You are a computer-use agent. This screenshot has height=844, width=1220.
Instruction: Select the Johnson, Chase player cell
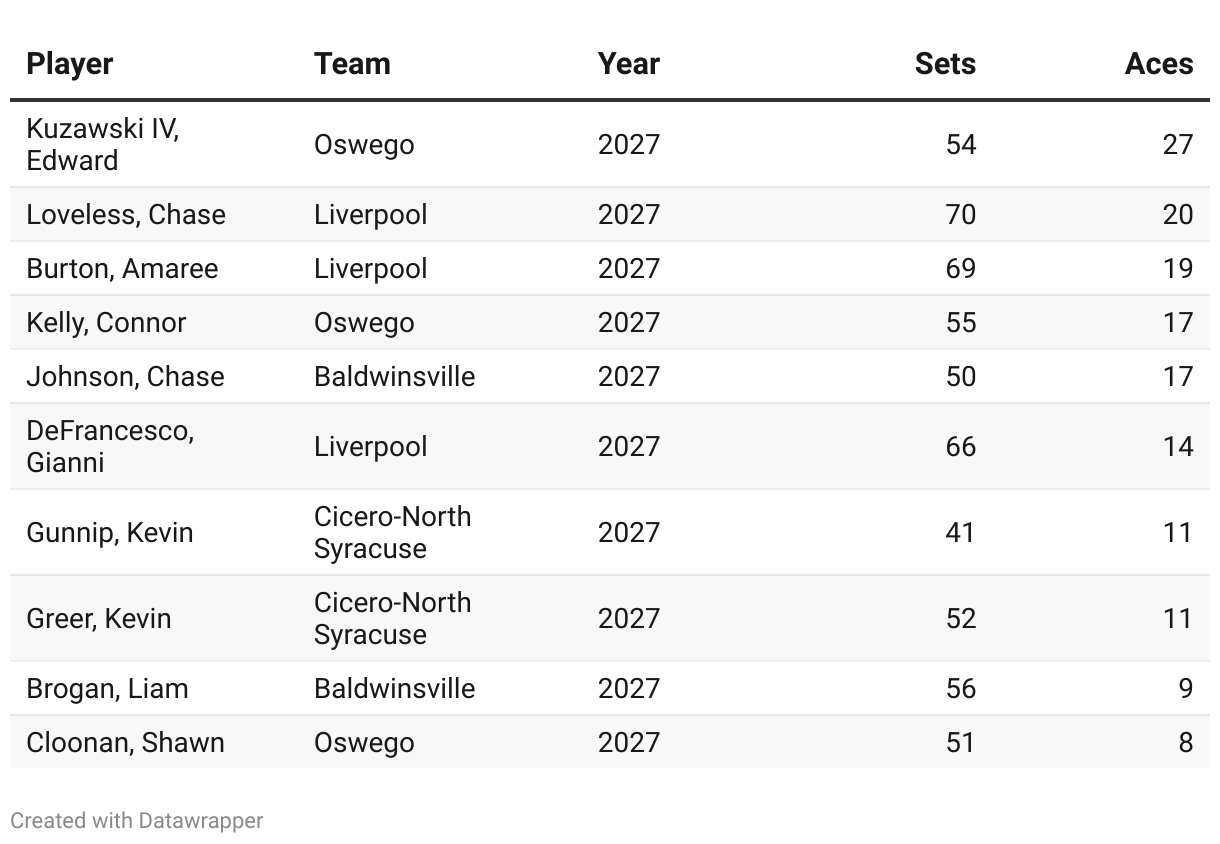point(125,377)
